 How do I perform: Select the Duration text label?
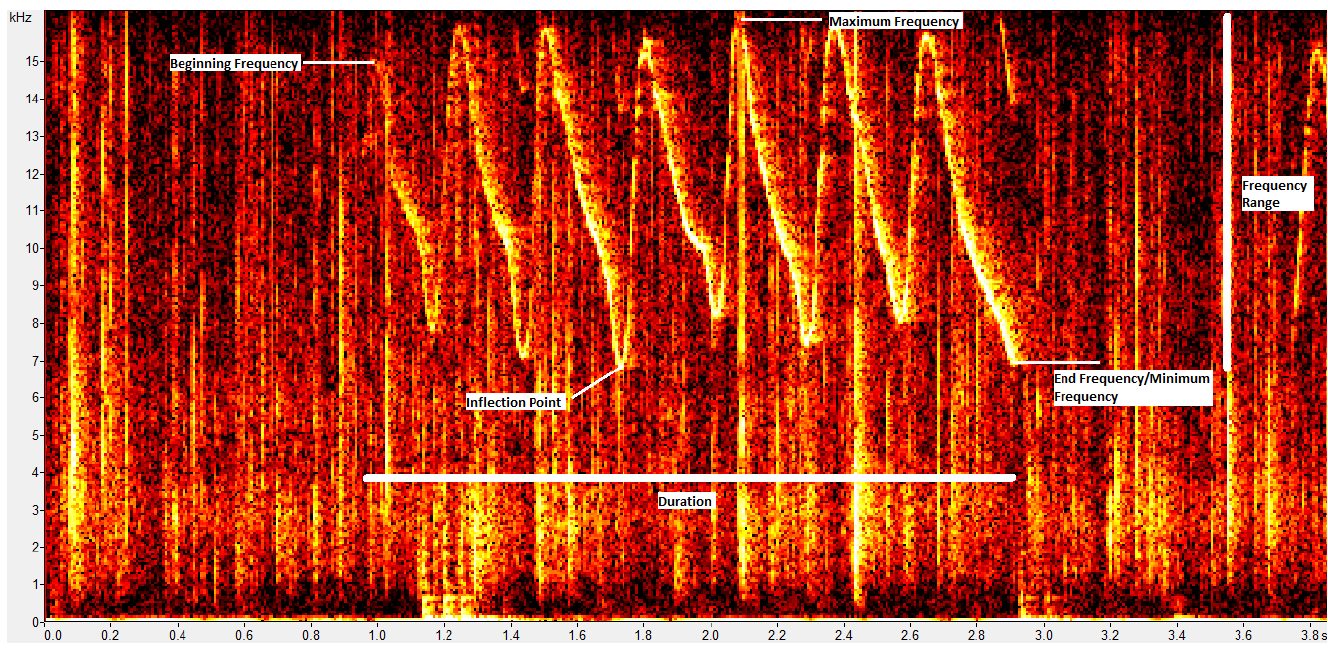click(x=685, y=501)
